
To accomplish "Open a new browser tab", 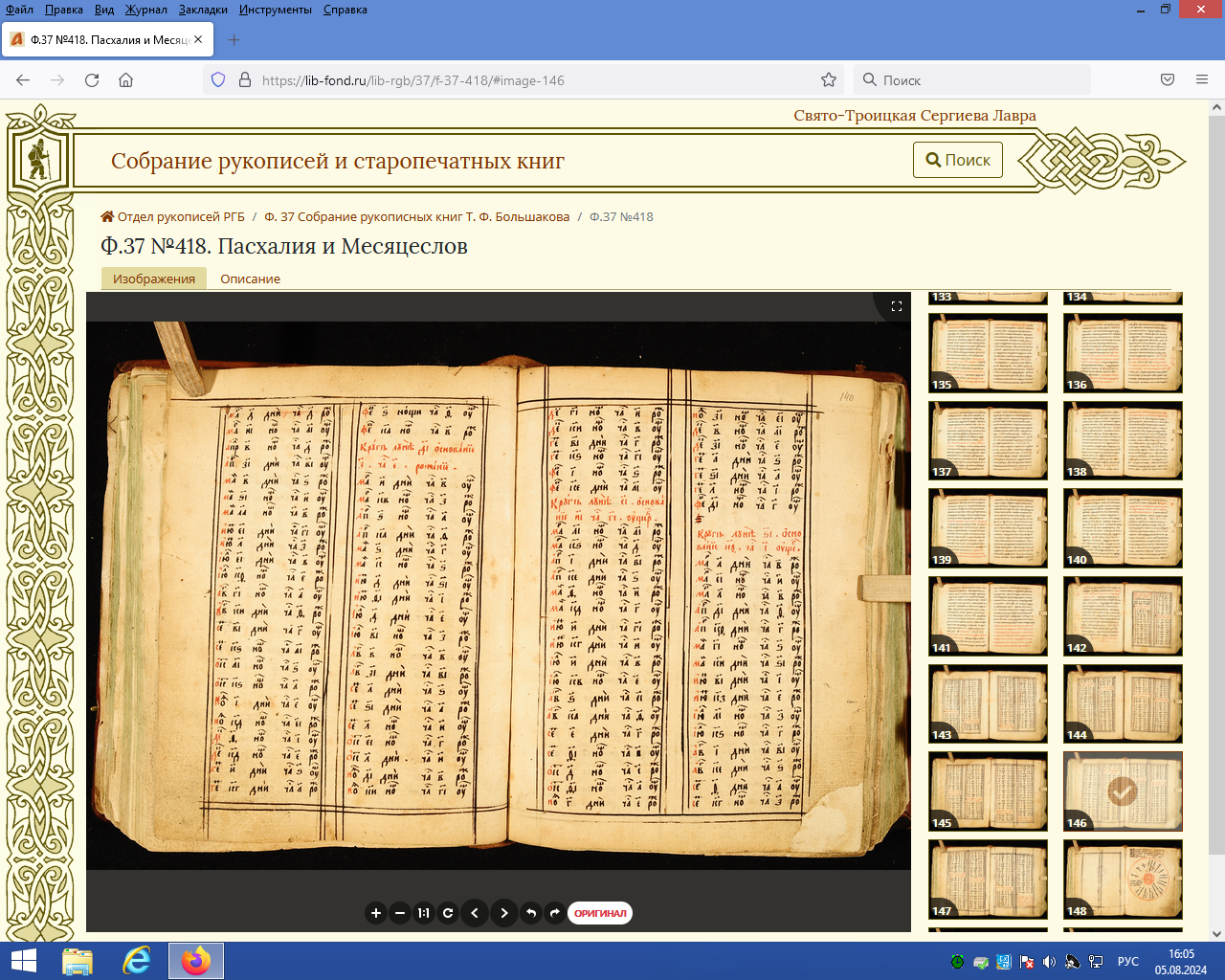I will click(x=234, y=39).
